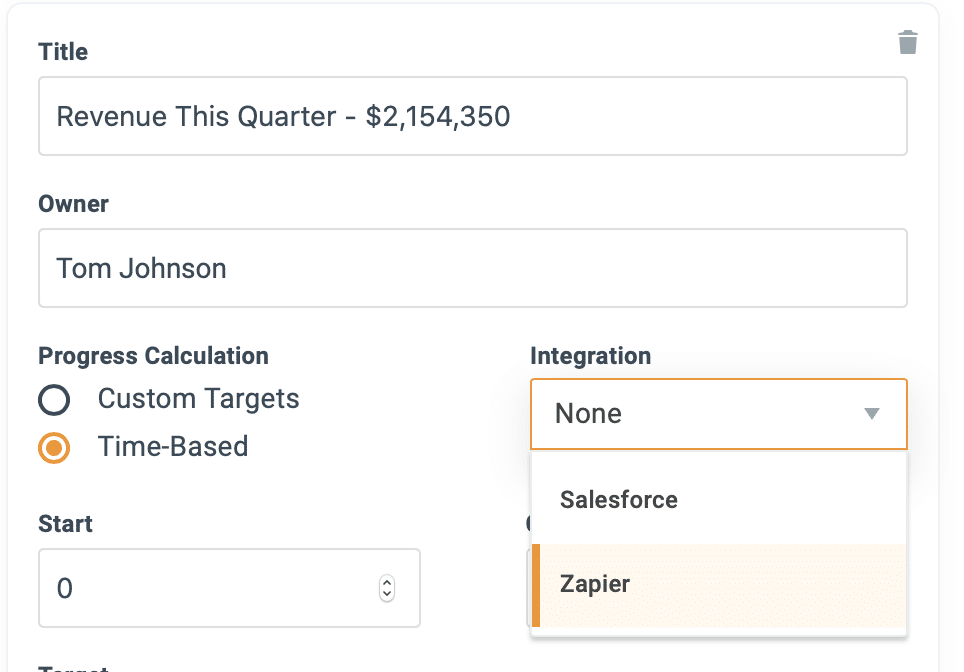Click the Time-Based label text
Screen dimensions: 964x672
tap(172, 446)
